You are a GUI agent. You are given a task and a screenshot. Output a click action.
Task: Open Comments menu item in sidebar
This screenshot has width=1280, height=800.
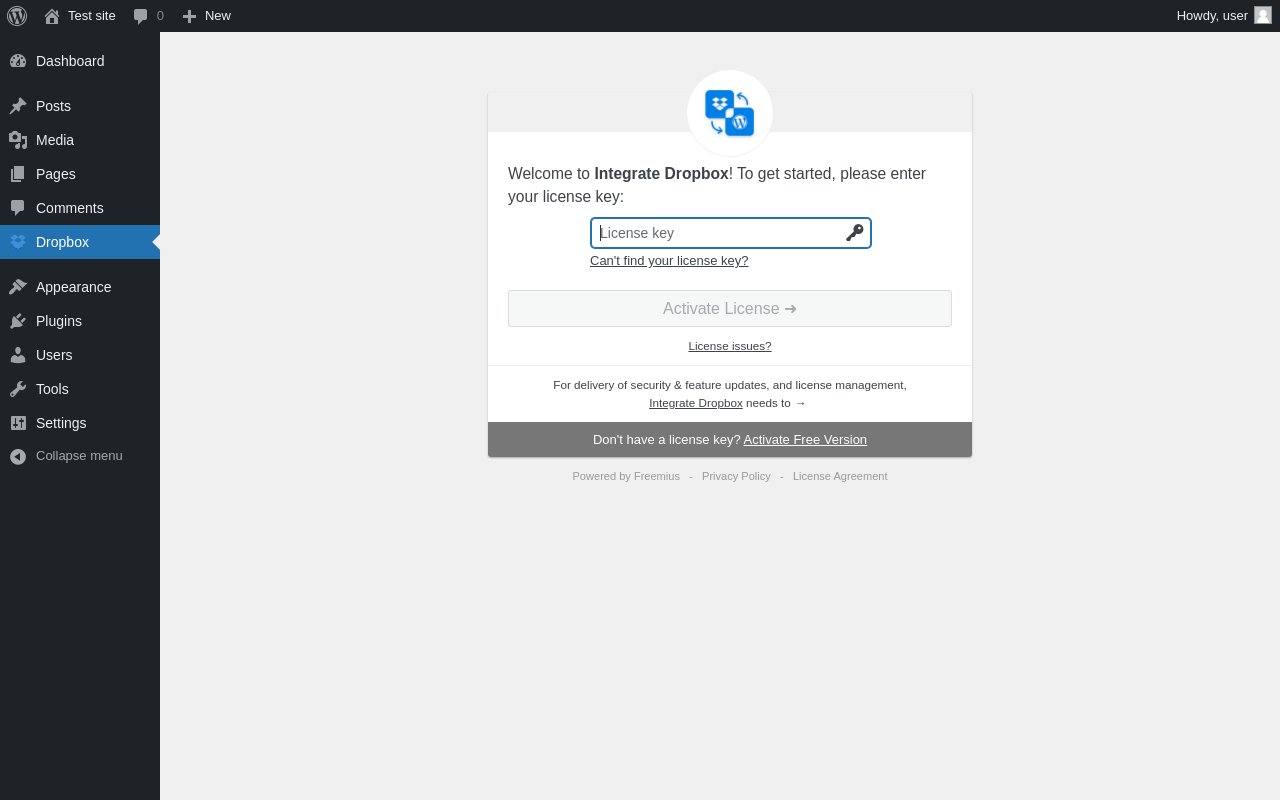pyautogui.click(x=80, y=208)
